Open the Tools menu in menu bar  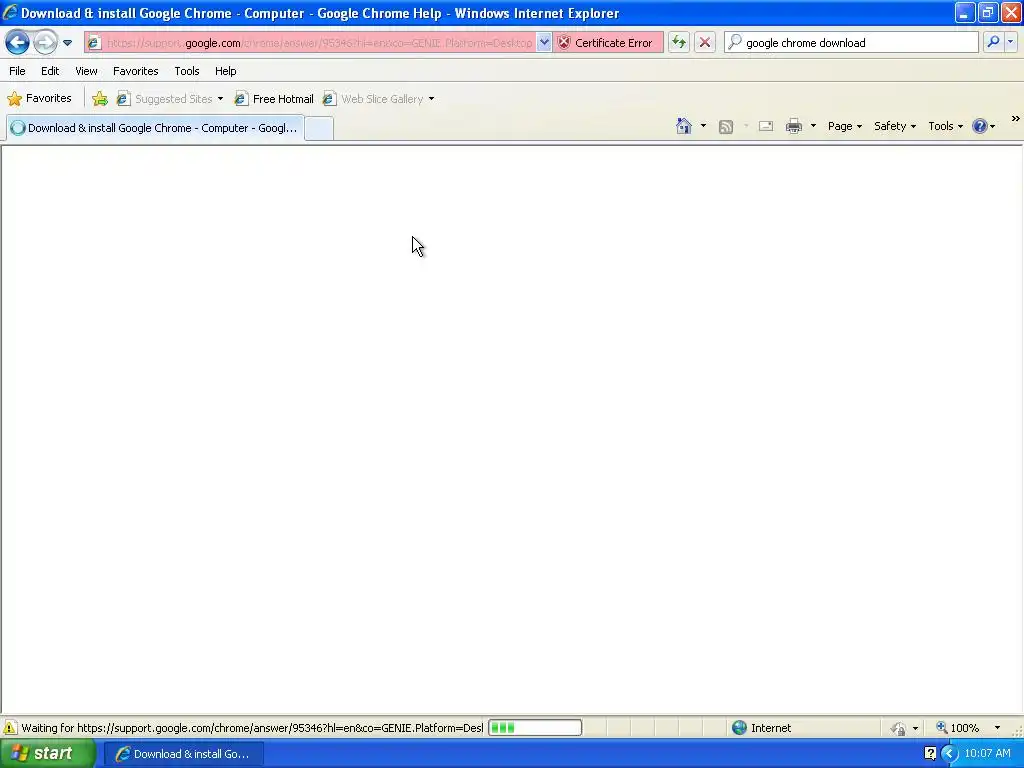[x=187, y=71]
